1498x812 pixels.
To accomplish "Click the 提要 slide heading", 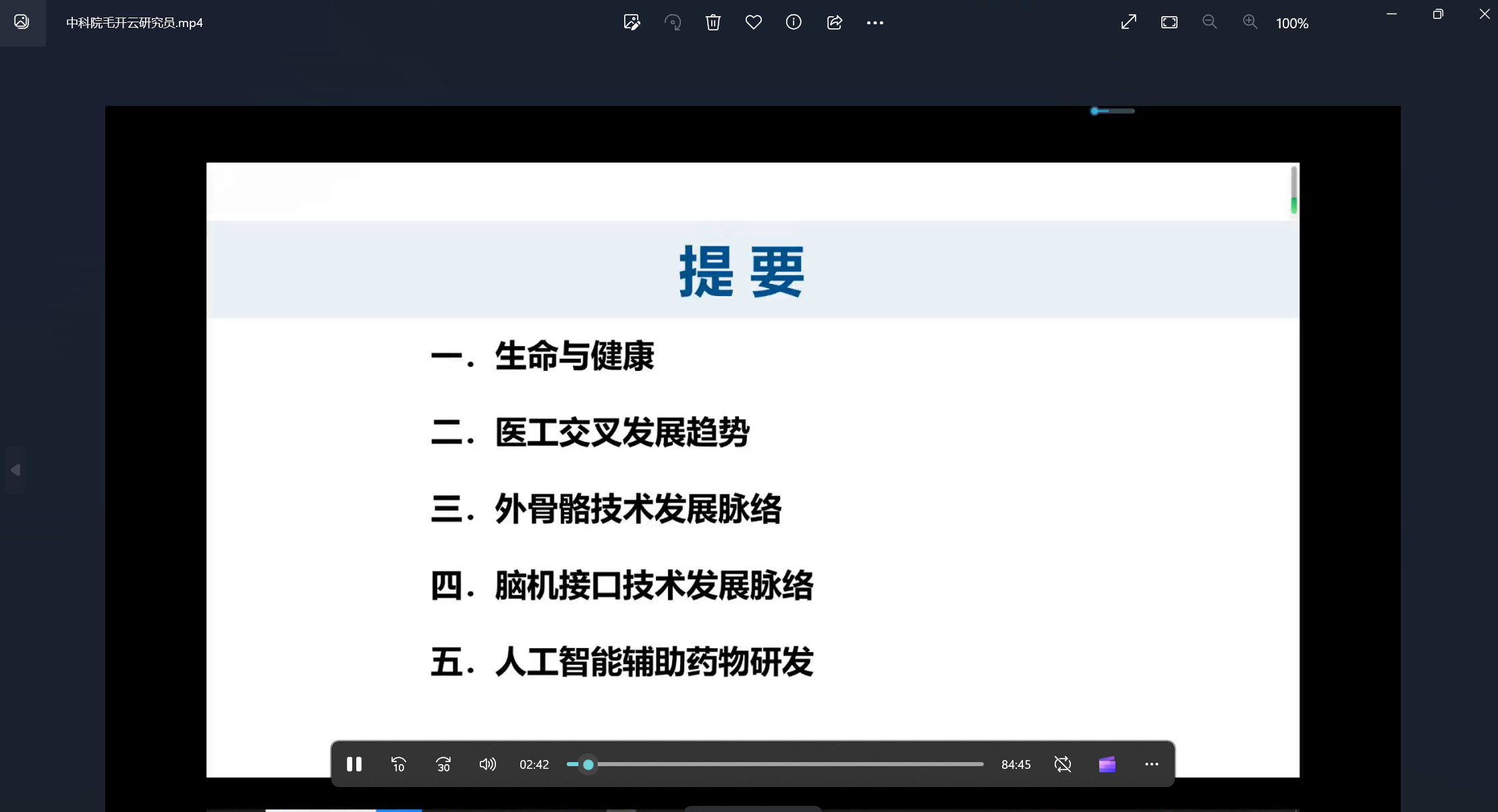I will pyautogui.click(x=742, y=271).
